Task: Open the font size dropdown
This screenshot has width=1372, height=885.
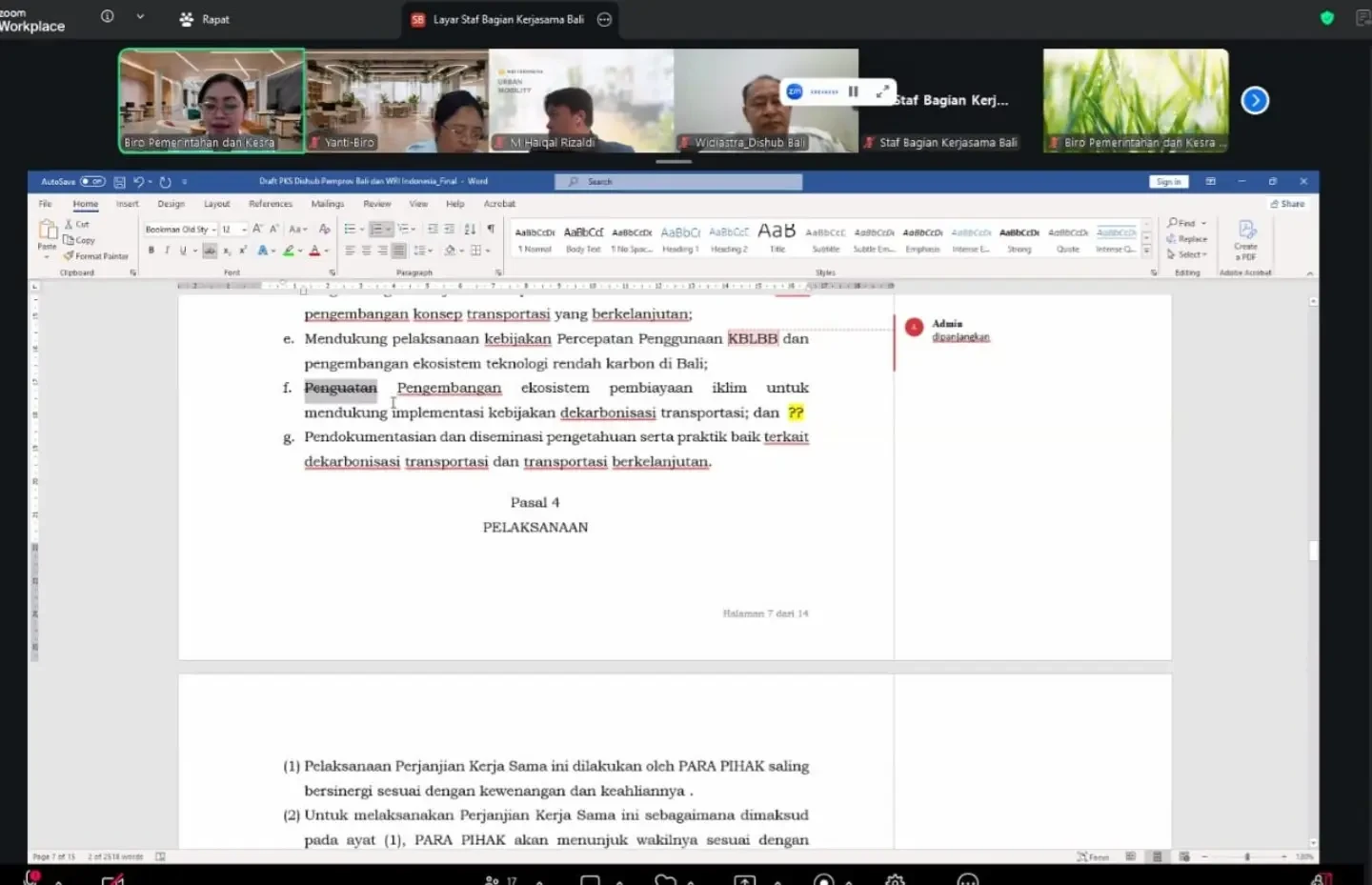Action: pyautogui.click(x=244, y=230)
